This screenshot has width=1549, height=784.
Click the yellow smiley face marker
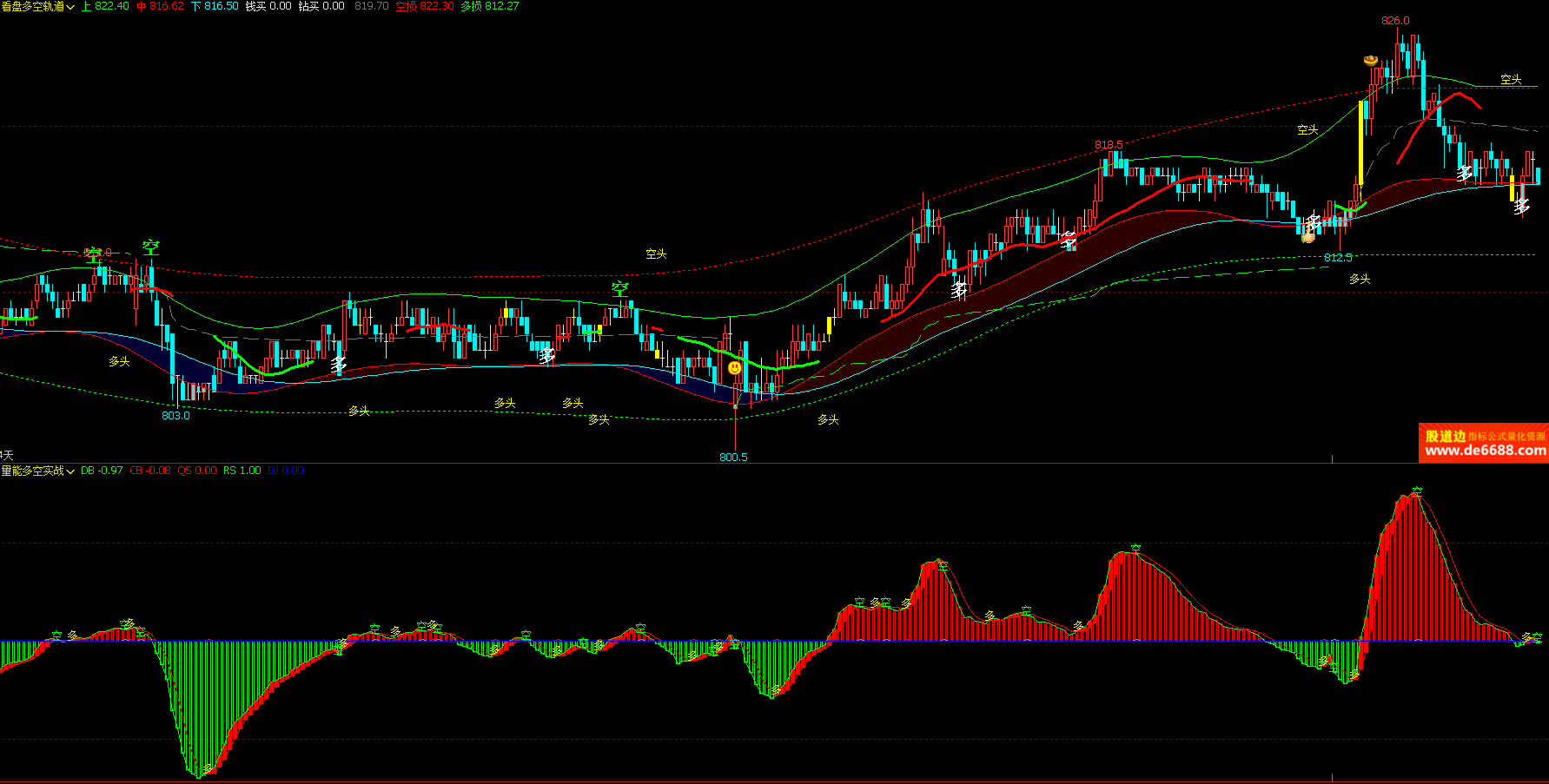[x=735, y=368]
